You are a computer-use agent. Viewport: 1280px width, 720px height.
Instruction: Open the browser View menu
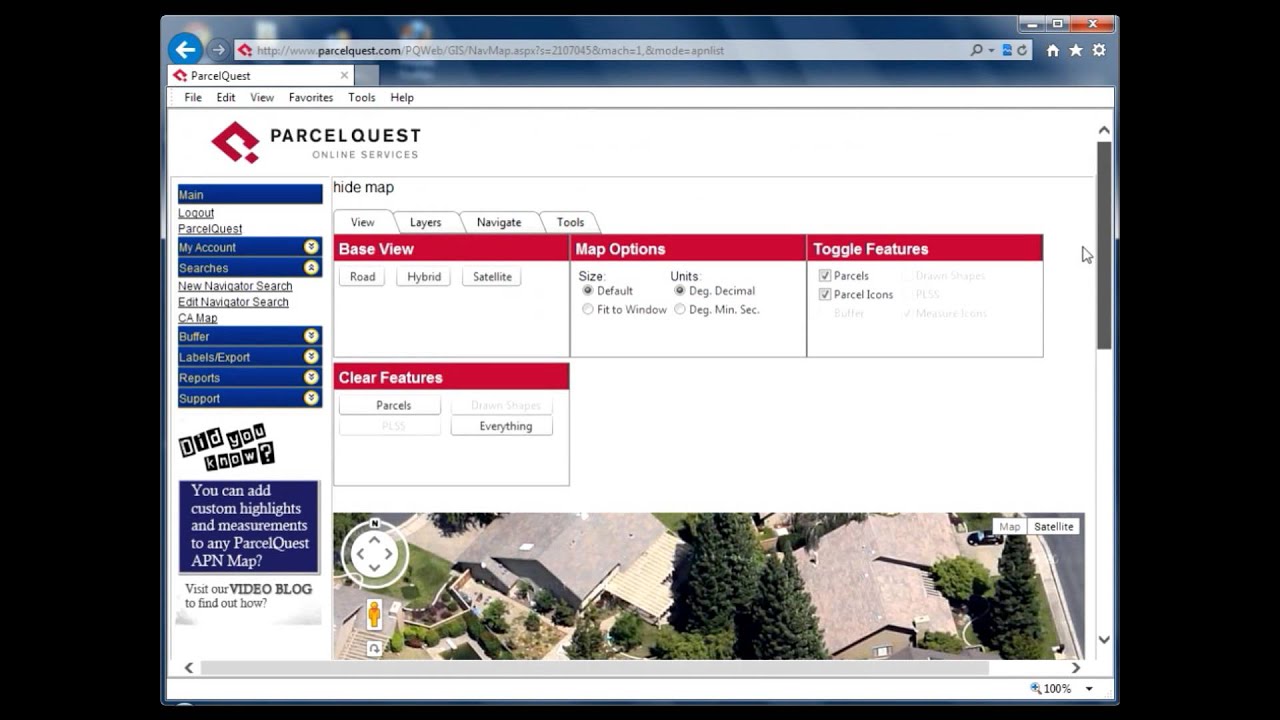point(262,97)
